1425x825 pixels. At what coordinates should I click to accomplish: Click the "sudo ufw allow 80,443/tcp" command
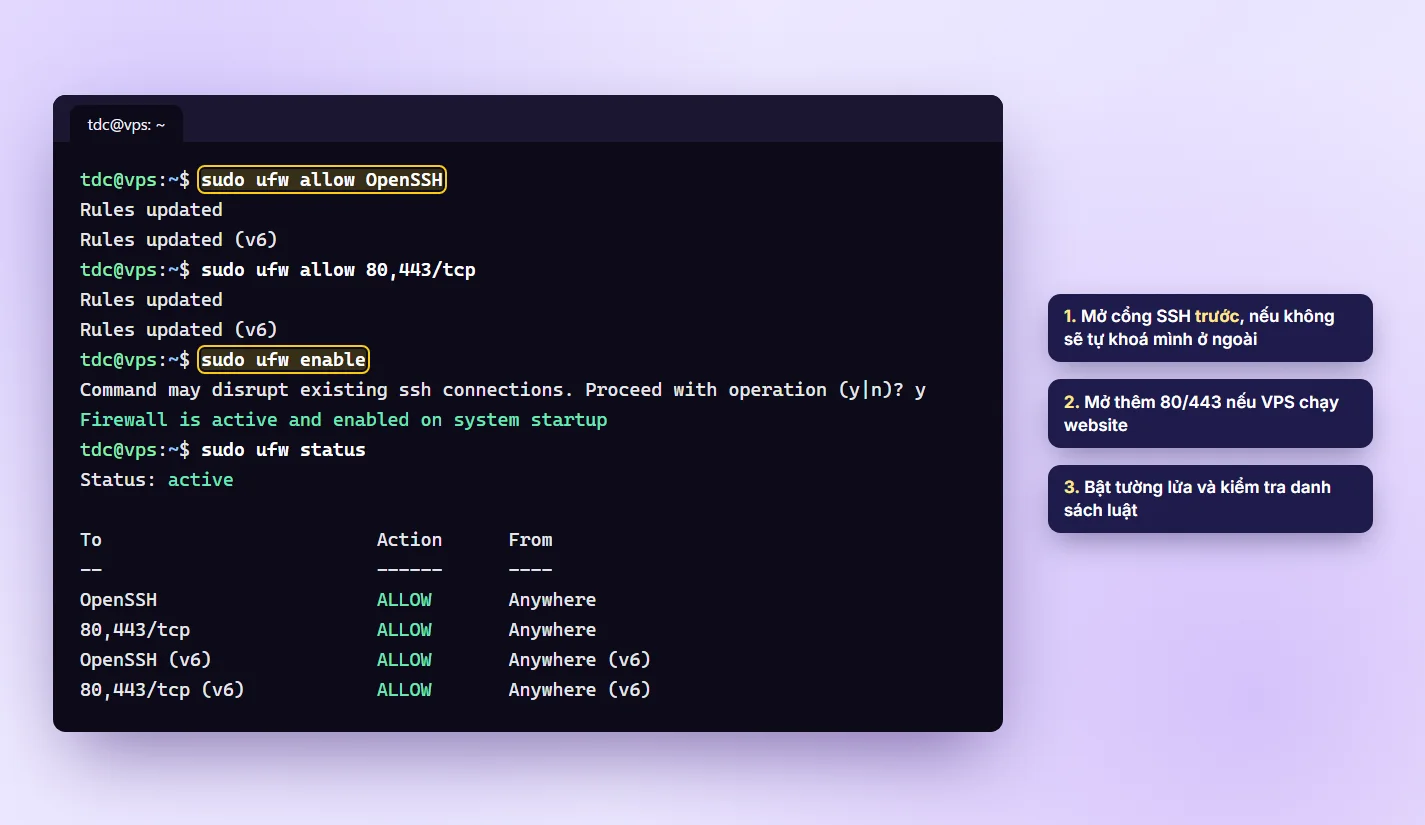tap(338, 270)
